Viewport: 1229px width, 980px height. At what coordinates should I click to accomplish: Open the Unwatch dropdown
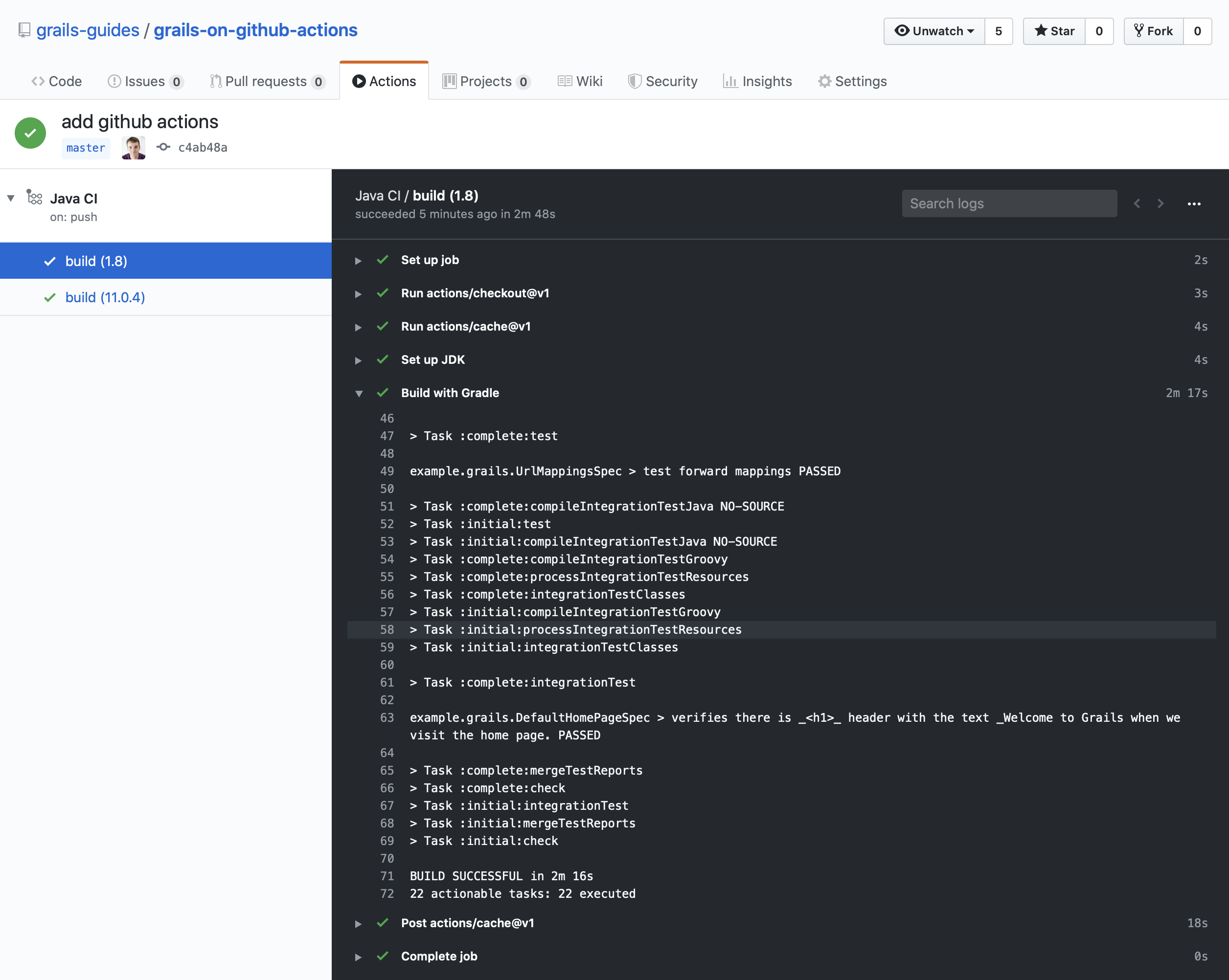pyautogui.click(x=934, y=31)
